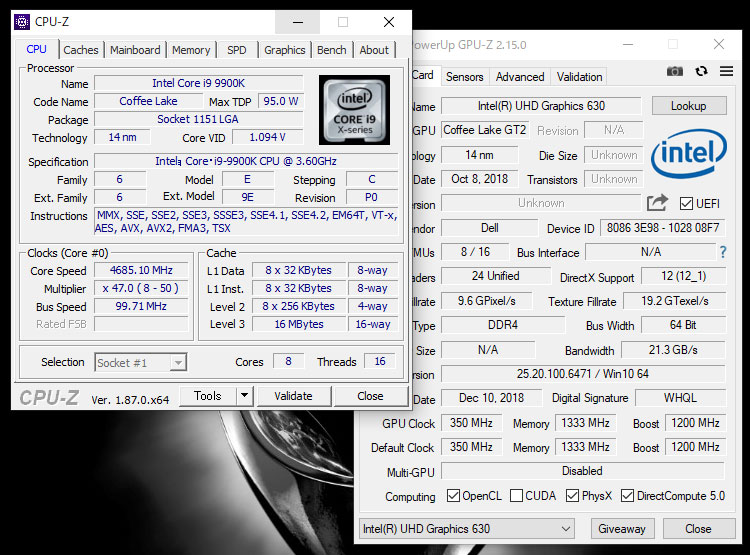Click the Multi-GPU Disabled field
The width and height of the screenshot is (750, 555).
583,471
